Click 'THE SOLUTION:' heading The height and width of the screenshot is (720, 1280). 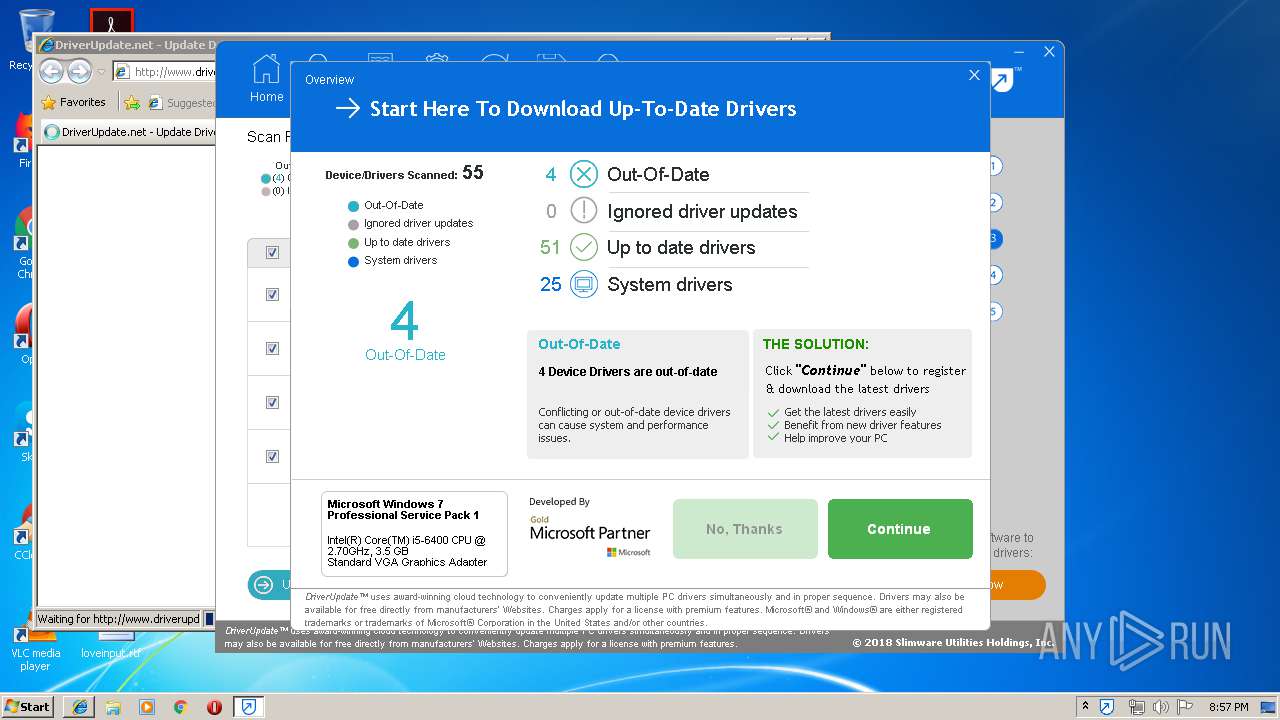tap(816, 344)
